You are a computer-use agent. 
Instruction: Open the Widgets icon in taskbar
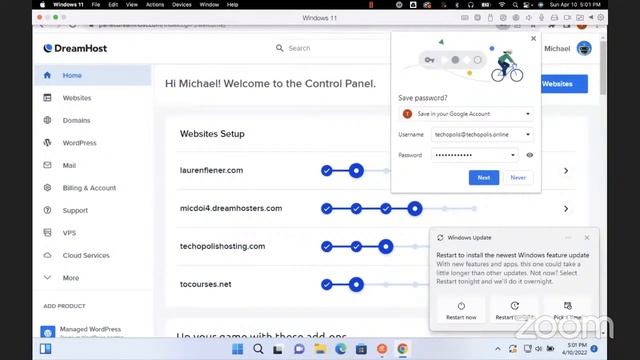(46, 349)
